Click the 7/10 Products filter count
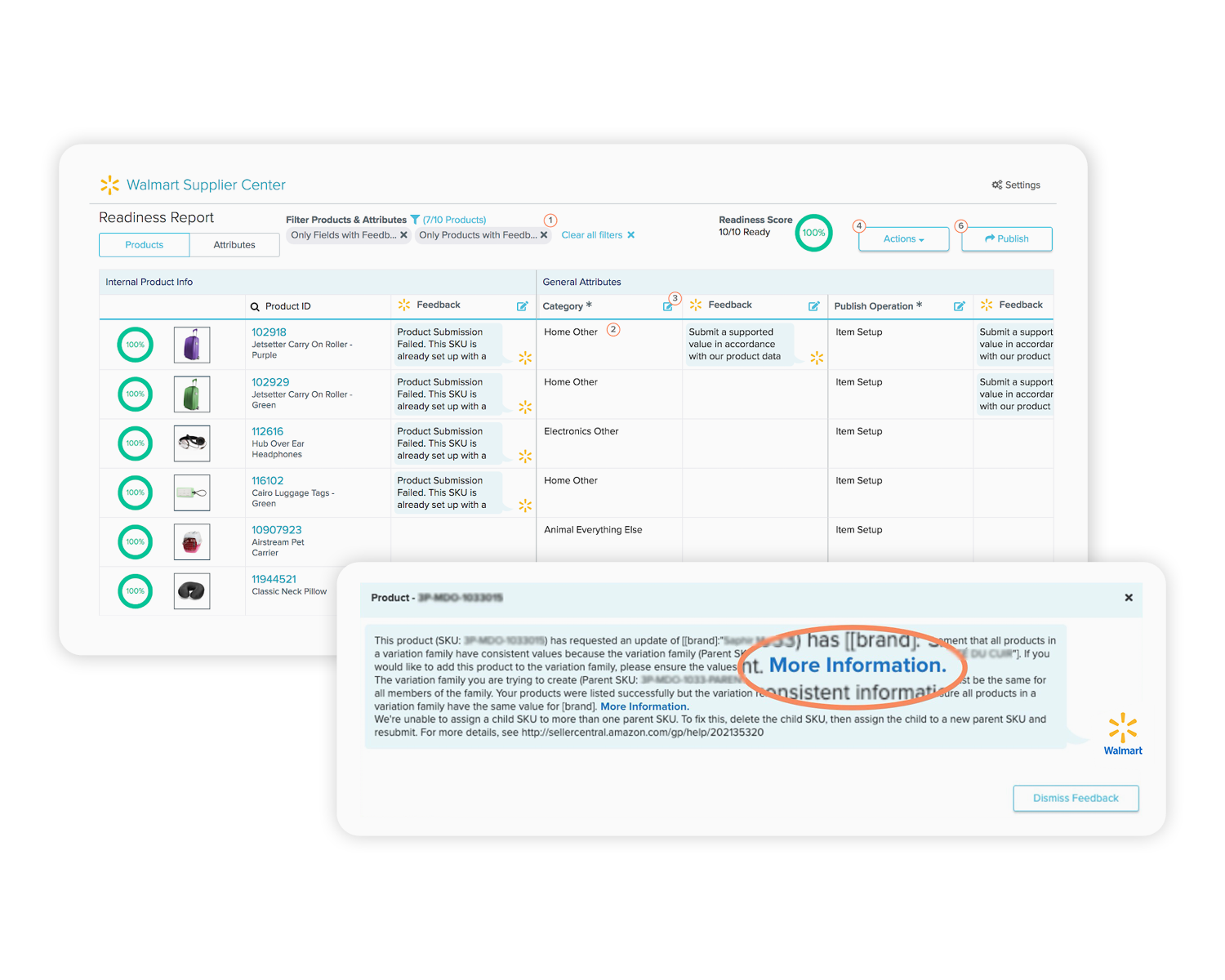This screenshot has height=980, width=1225. 454,220
